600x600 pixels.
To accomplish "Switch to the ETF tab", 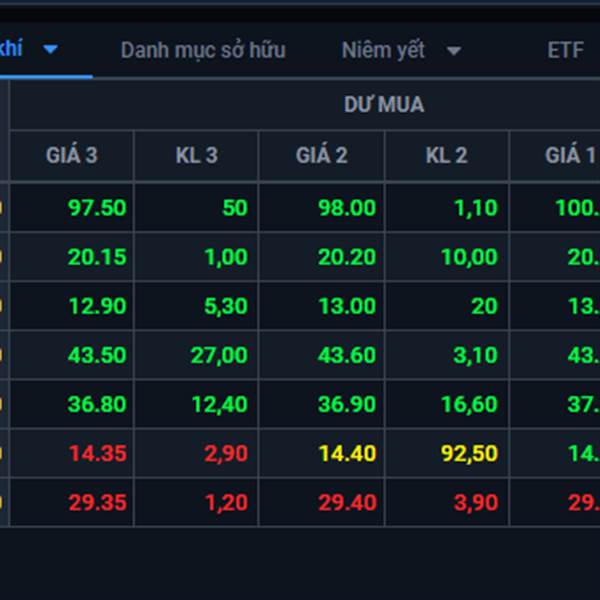I will (x=565, y=50).
